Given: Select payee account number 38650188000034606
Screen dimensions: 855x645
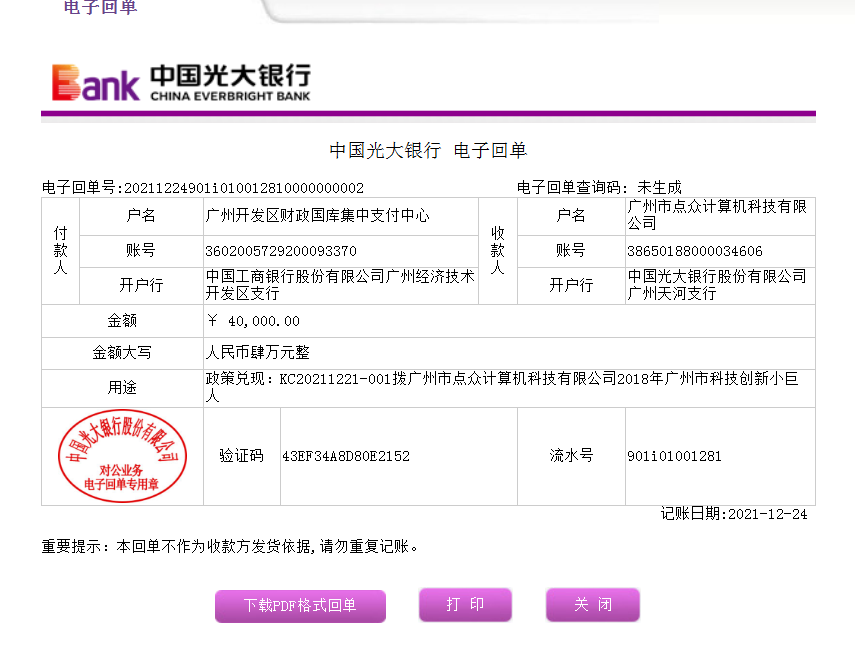Looking at the screenshot, I should coord(695,251).
